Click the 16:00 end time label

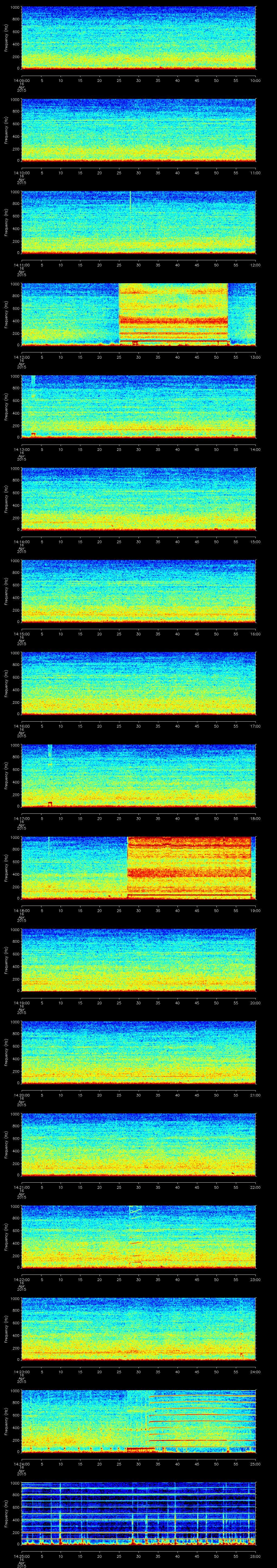(255, 634)
